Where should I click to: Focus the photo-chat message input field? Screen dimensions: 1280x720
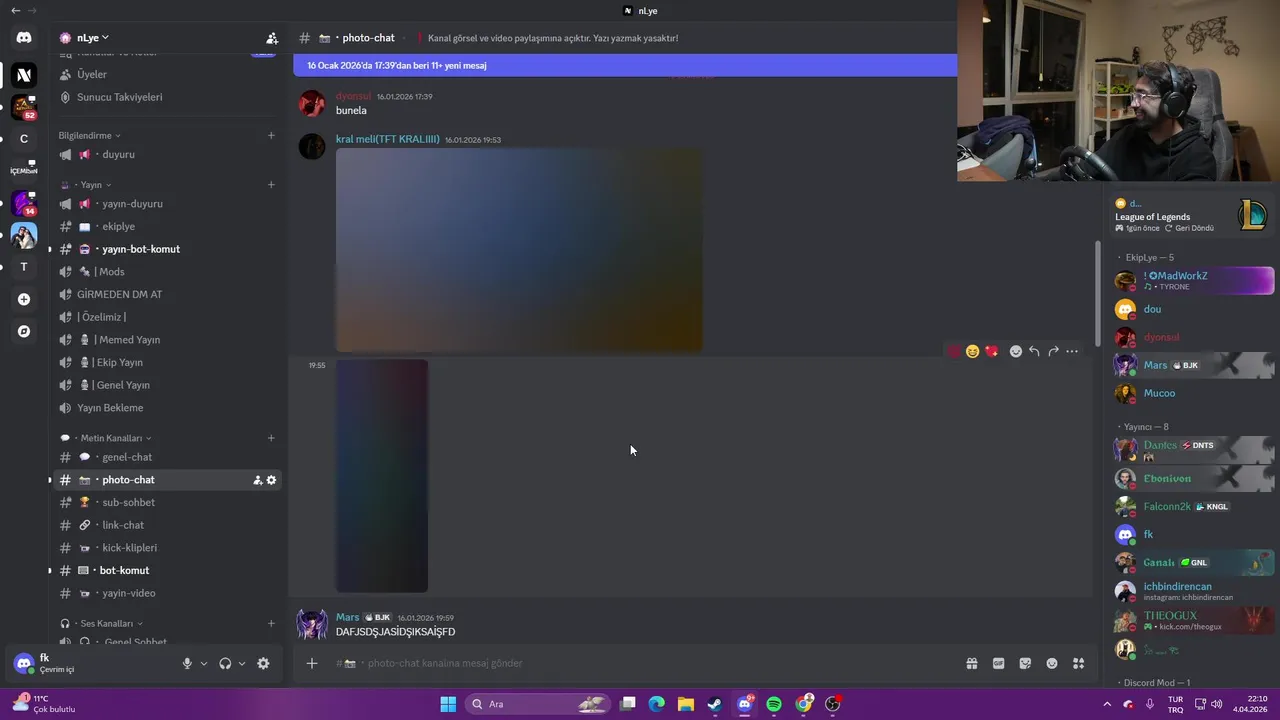coord(640,663)
